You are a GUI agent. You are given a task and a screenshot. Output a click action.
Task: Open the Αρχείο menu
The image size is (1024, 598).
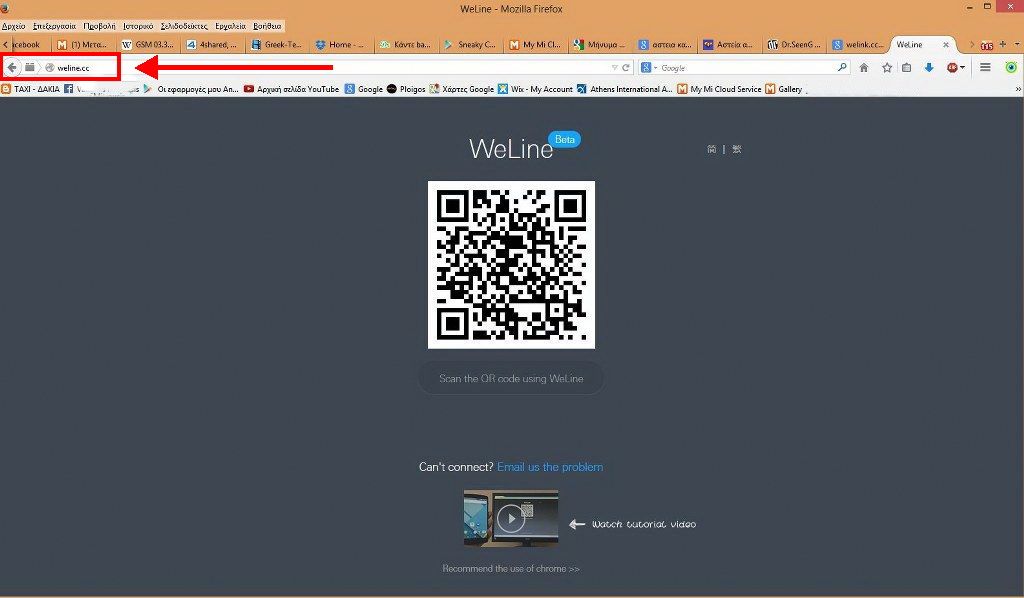[x=14, y=26]
